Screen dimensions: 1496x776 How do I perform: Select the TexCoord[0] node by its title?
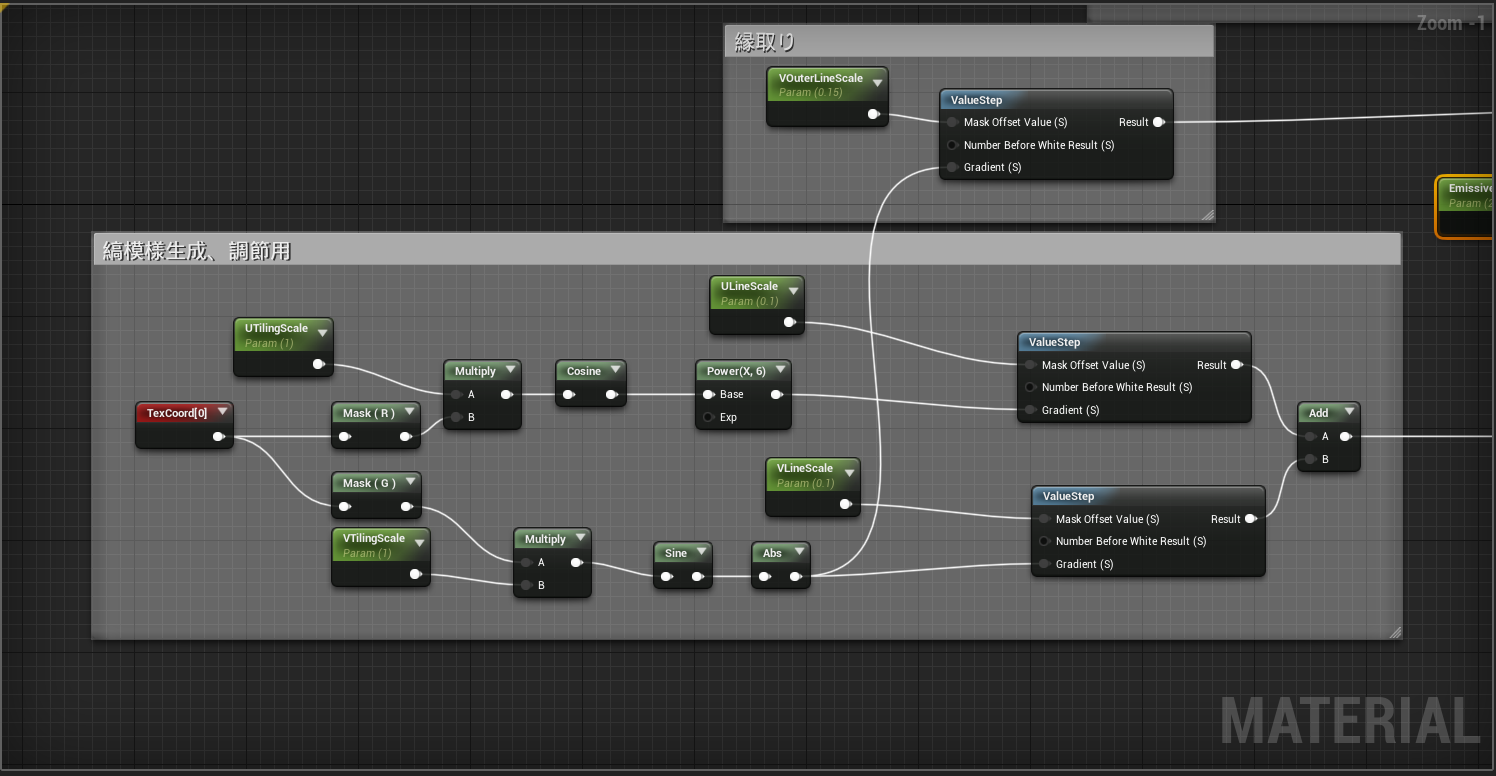[x=177, y=413]
